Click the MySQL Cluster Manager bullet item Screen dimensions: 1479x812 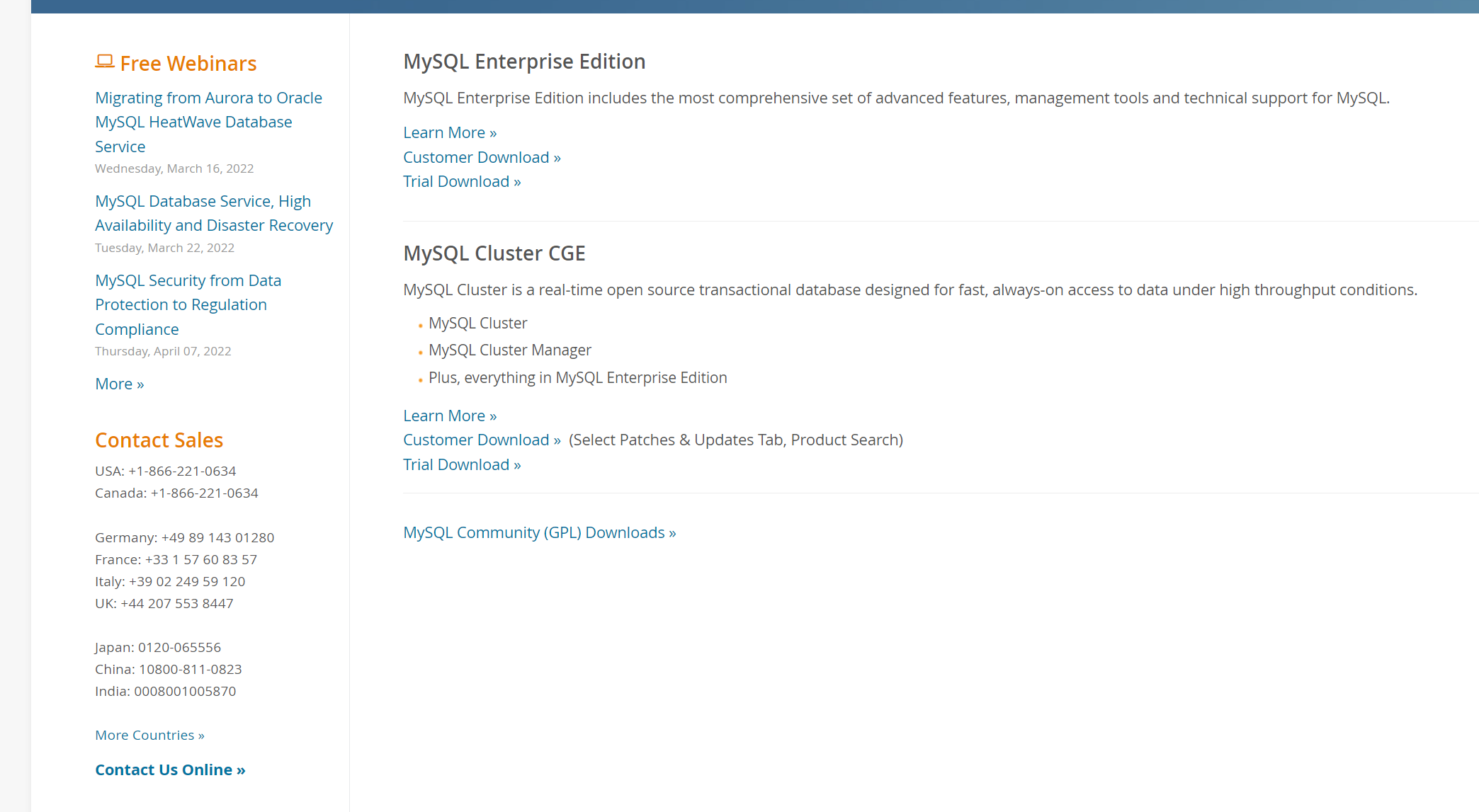[x=509, y=350]
